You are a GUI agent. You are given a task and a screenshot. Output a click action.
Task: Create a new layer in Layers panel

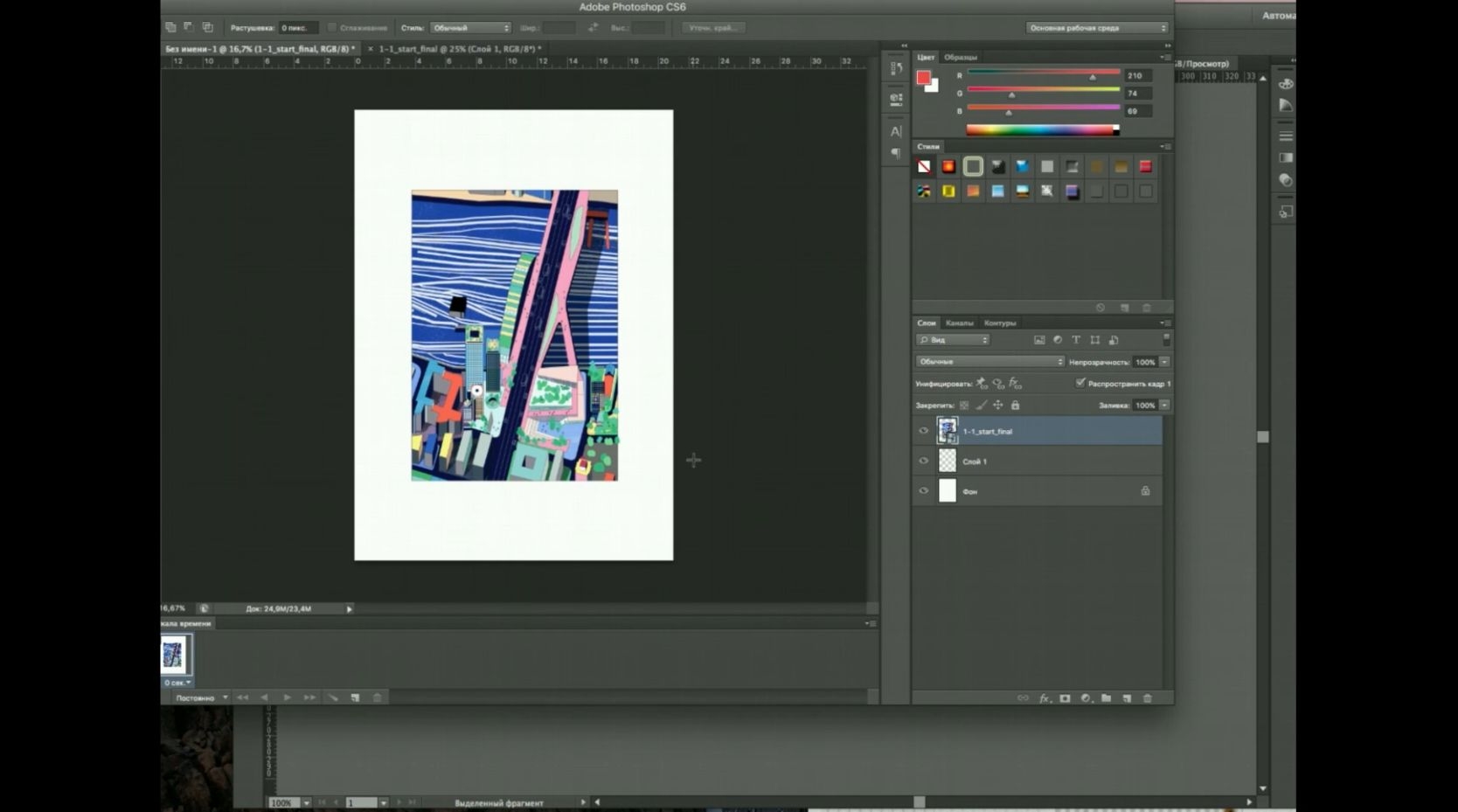coord(1127,698)
